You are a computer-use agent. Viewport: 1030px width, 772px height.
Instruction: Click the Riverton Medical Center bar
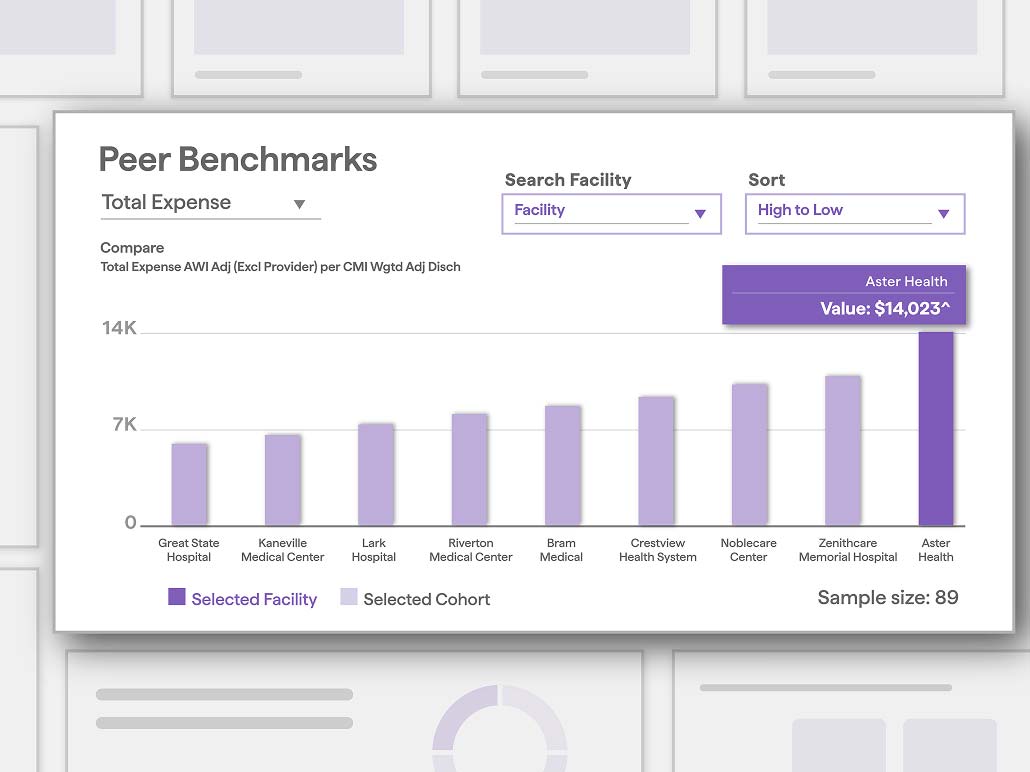click(470, 470)
